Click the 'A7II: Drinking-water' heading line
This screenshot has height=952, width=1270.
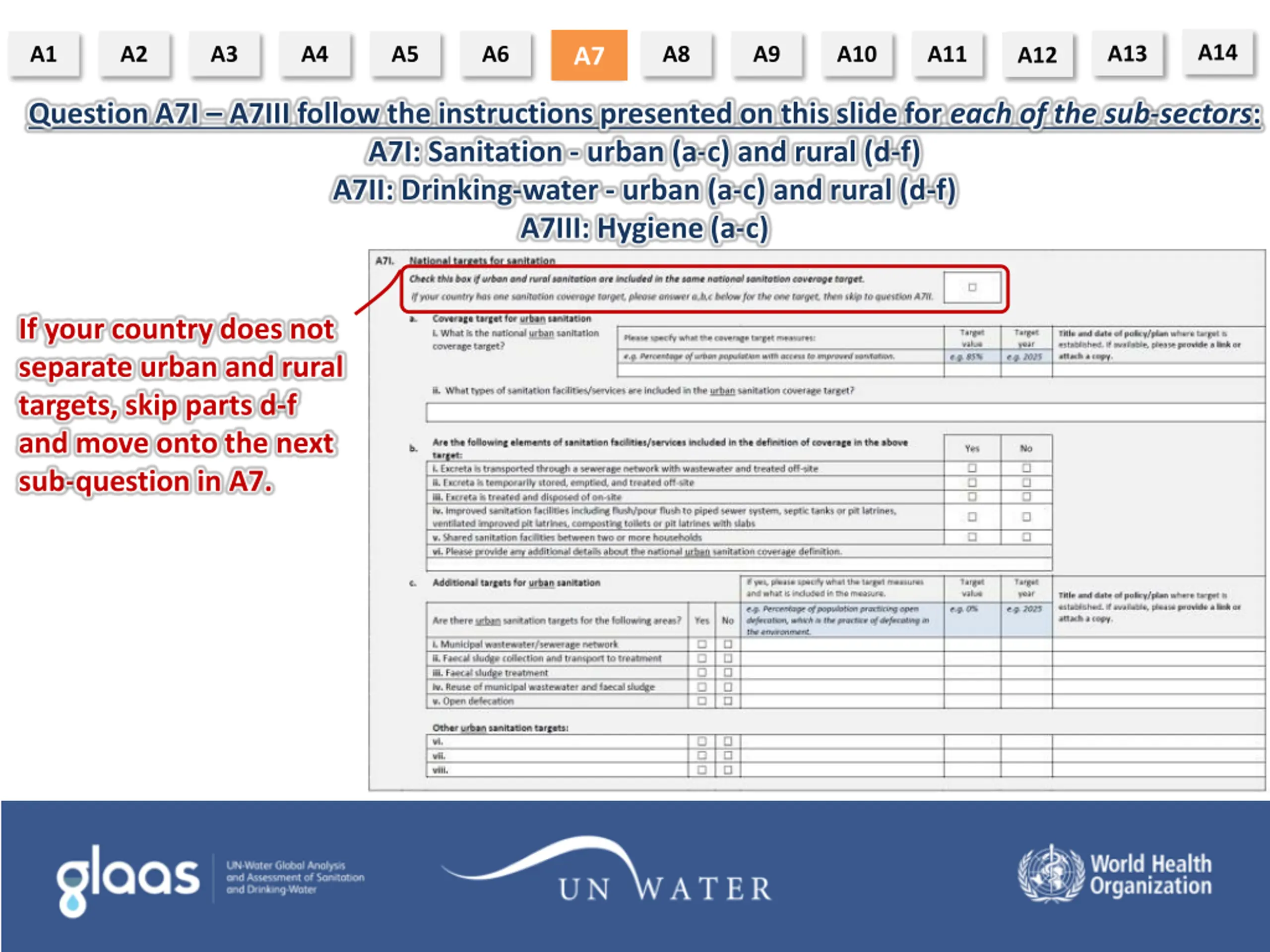pos(644,190)
